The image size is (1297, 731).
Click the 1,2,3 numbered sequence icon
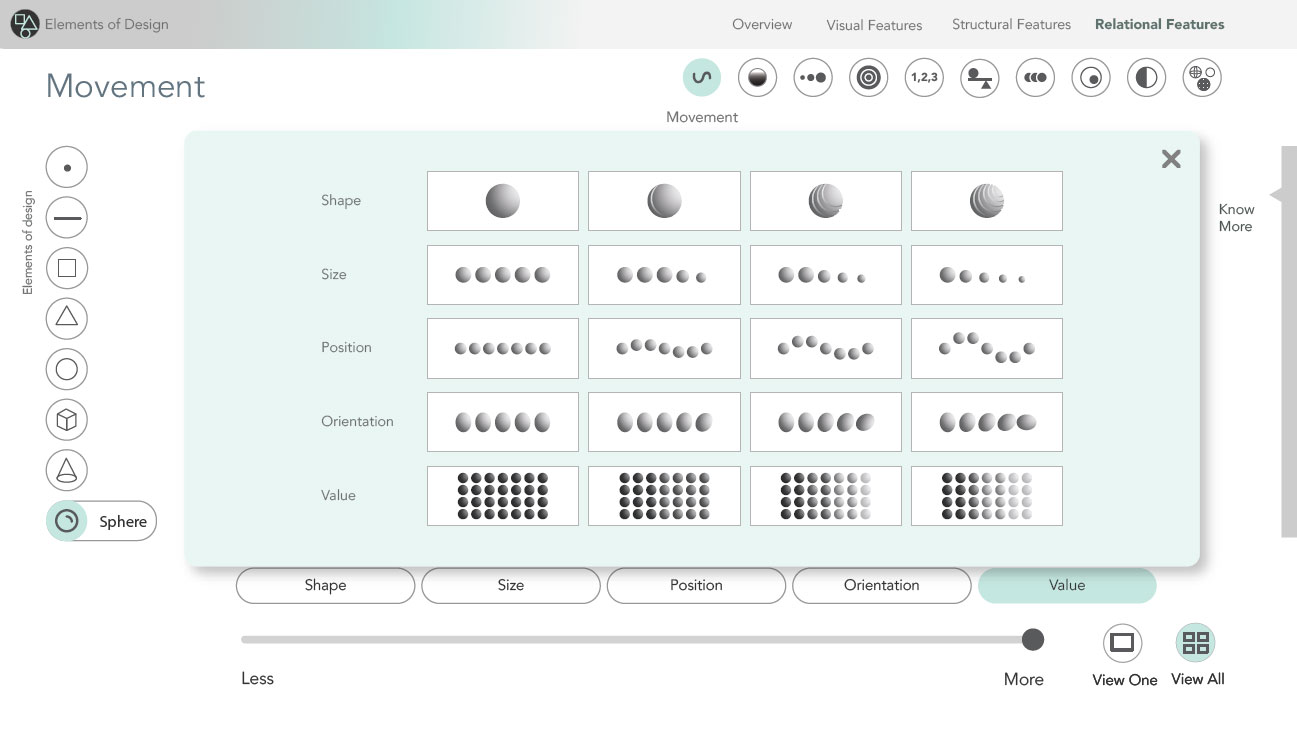924,78
